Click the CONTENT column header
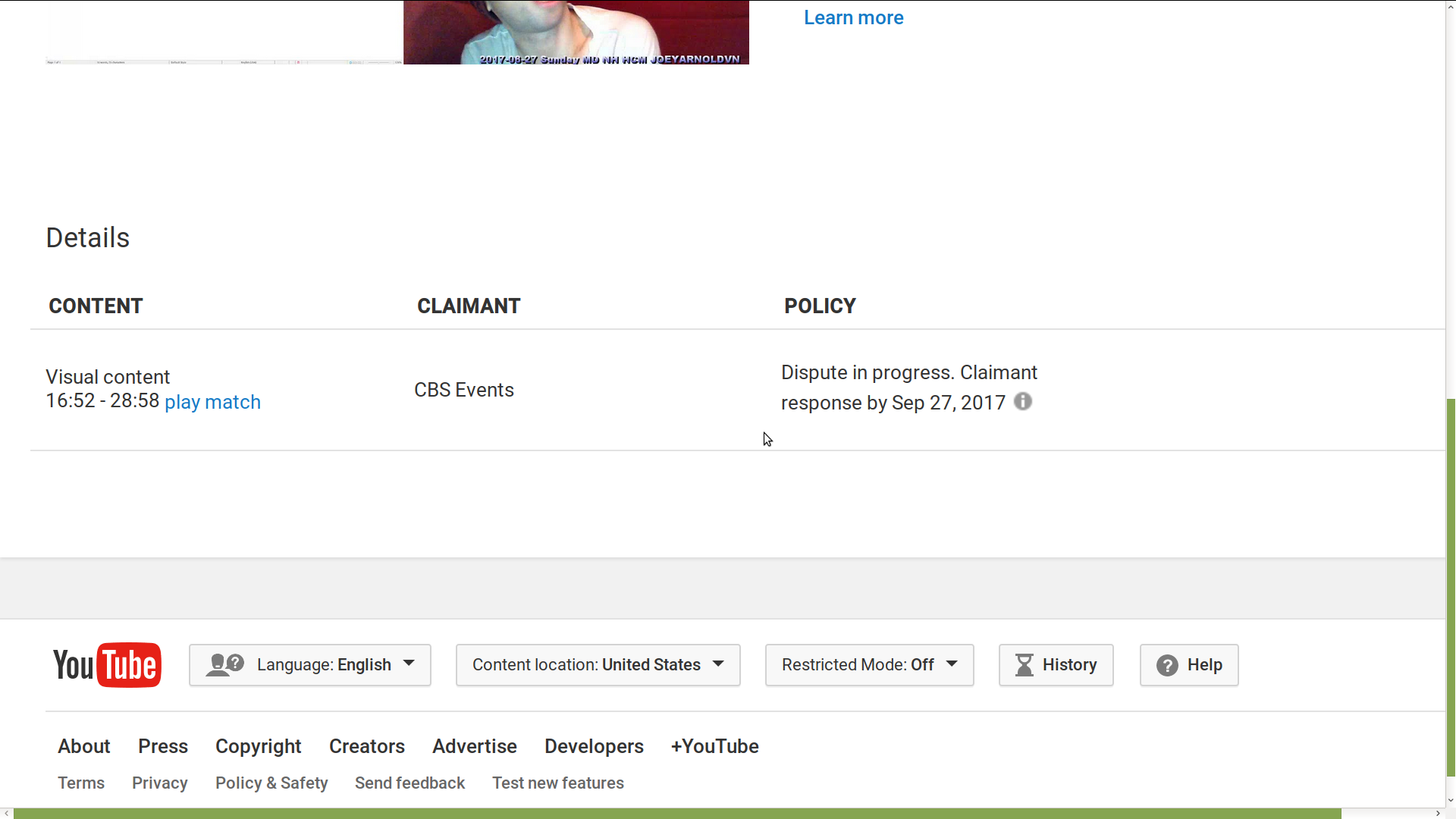This screenshot has height=819, width=1456. click(x=96, y=306)
